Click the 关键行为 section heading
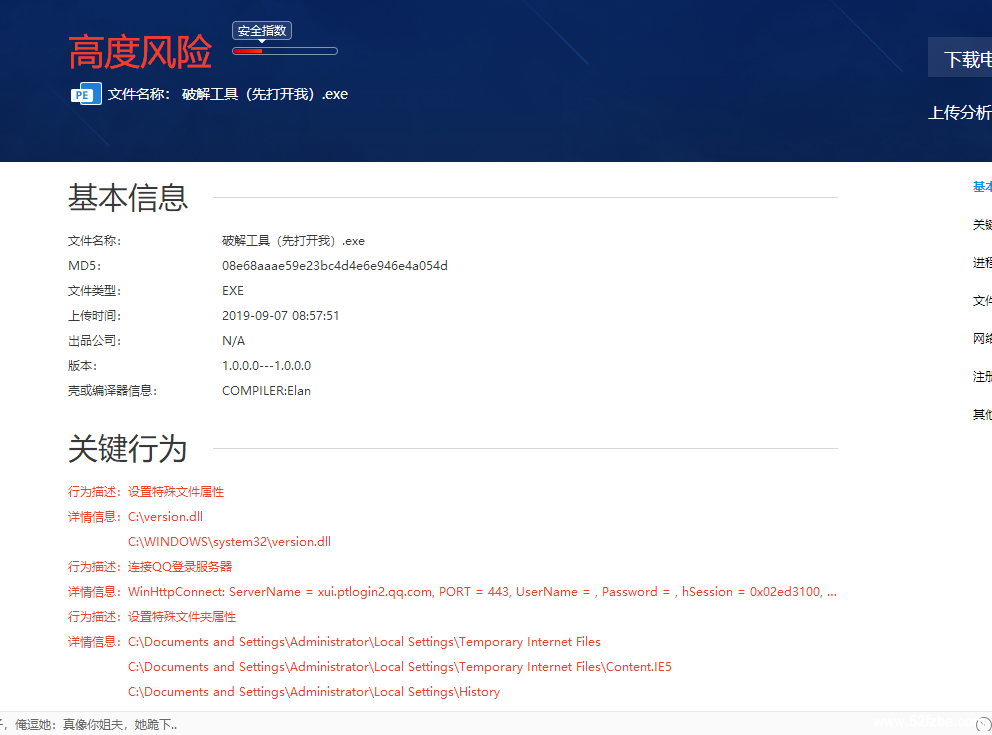Screen dimensions: 992x735 click(x=128, y=448)
